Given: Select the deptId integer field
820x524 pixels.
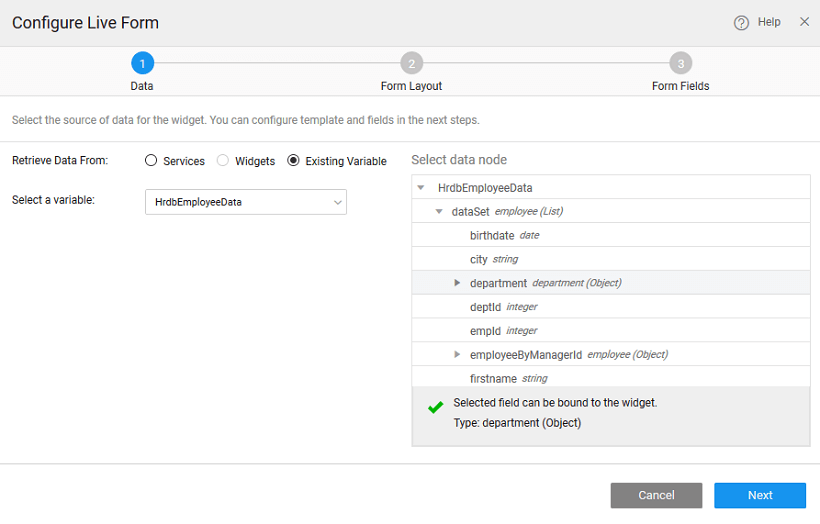Looking at the screenshot, I should coord(485,307).
